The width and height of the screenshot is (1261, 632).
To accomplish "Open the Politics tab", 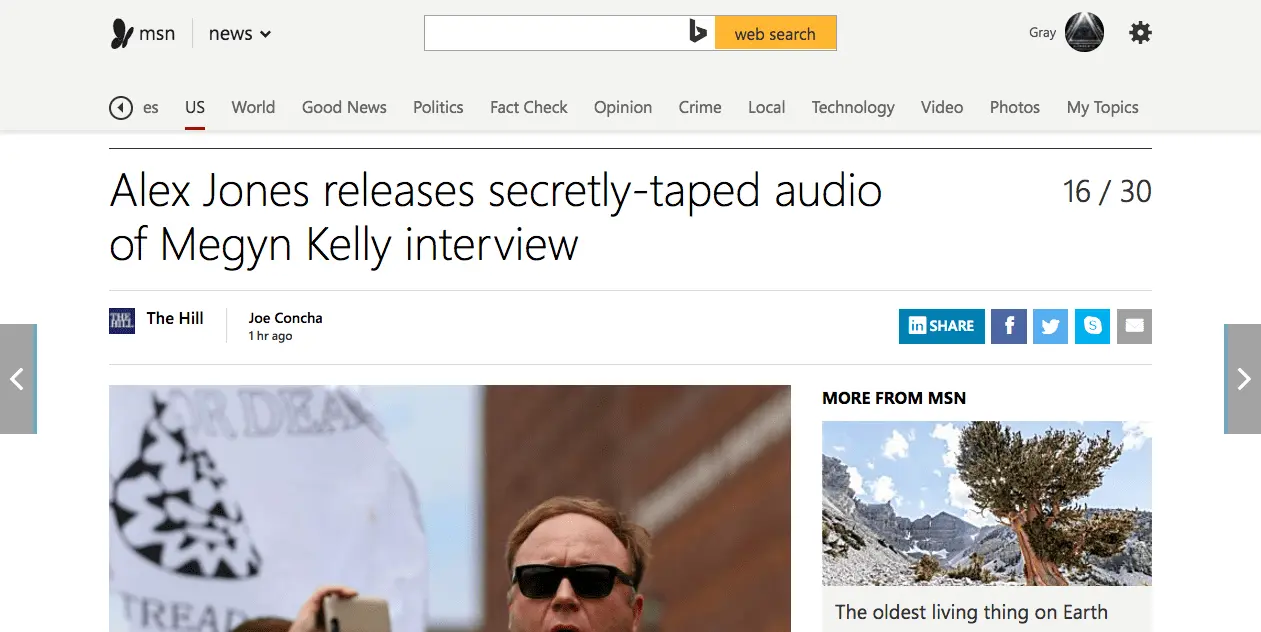I will pyautogui.click(x=438, y=107).
